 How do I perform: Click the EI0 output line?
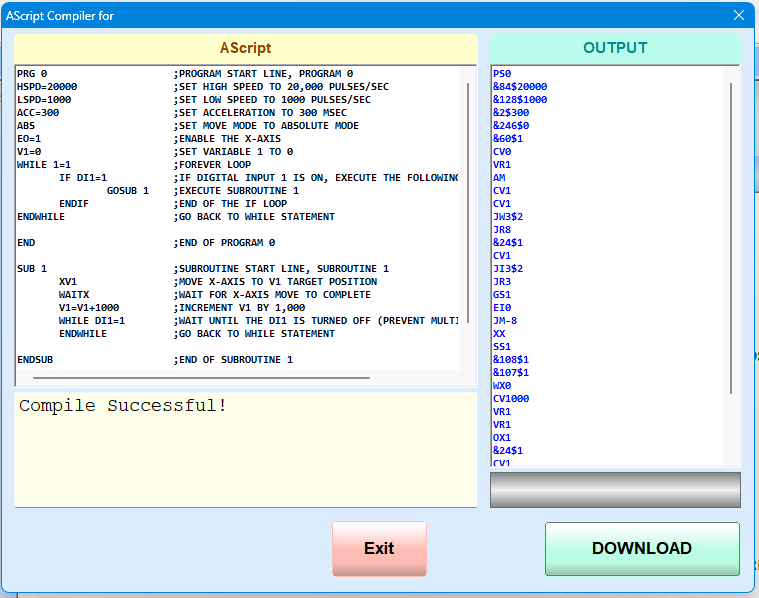pyautogui.click(x=502, y=308)
